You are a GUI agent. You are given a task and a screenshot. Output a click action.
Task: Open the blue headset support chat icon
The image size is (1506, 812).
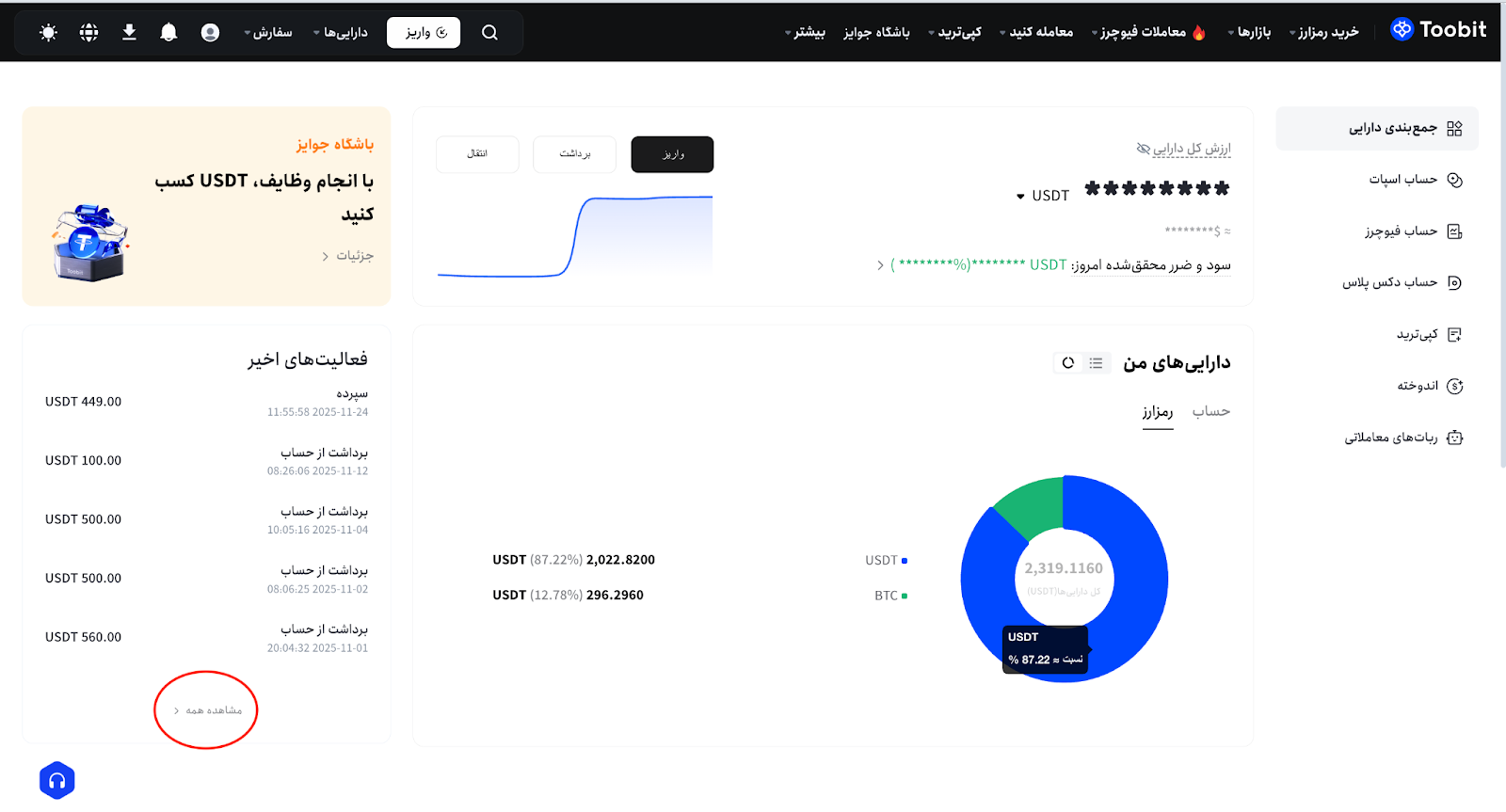(56, 780)
